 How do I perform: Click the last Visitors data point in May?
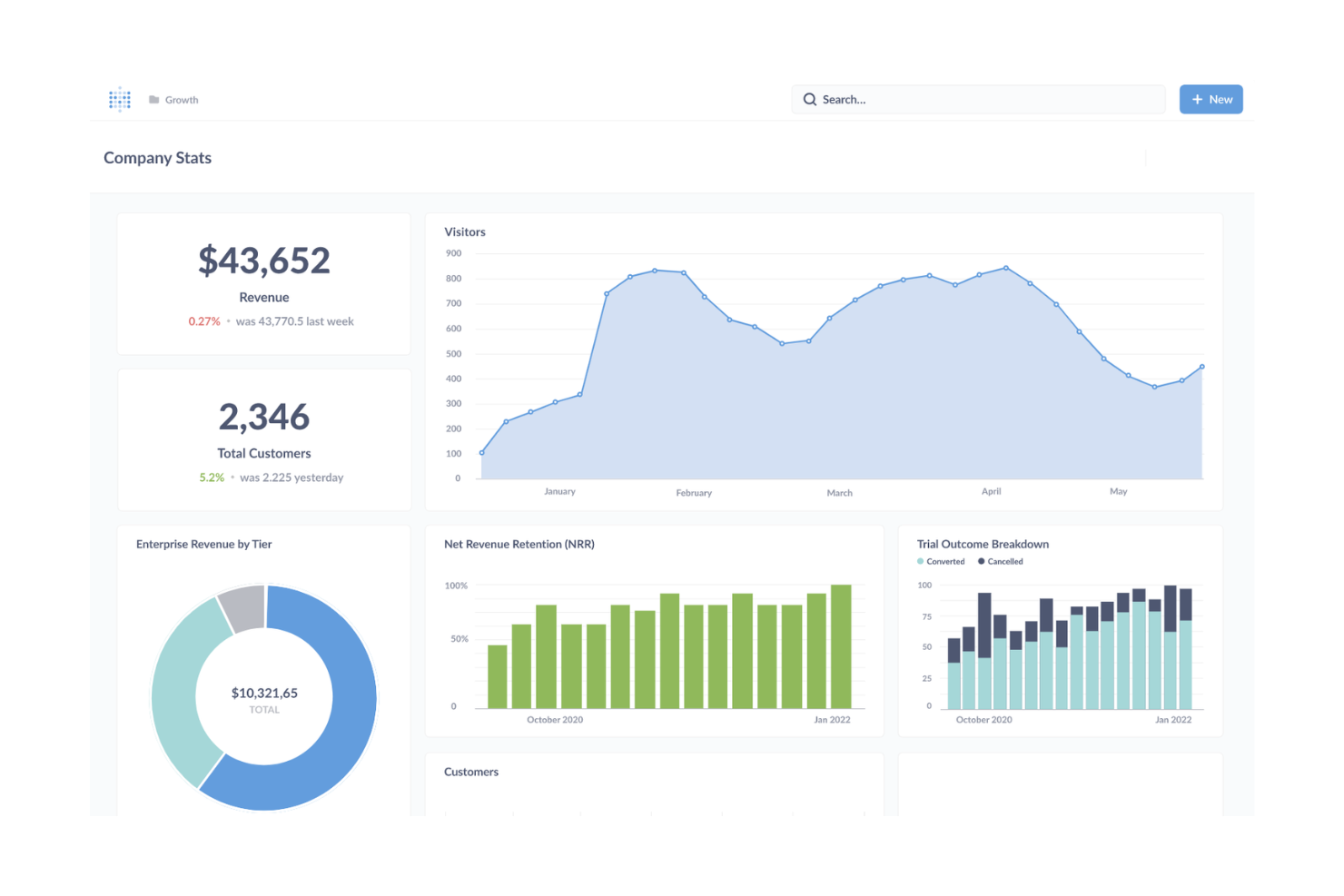pyautogui.click(x=1202, y=367)
